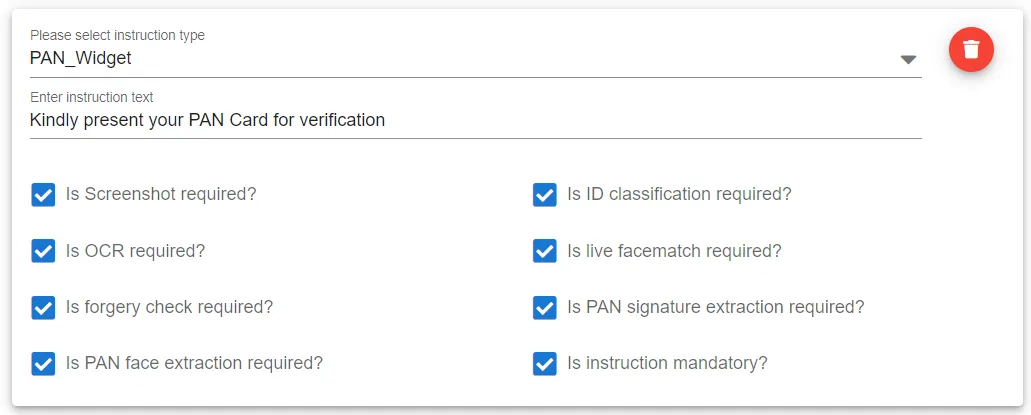Toggle the Is OCR required checkbox
The height and width of the screenshot is (415, 1031).
click(x=43, y=251)
